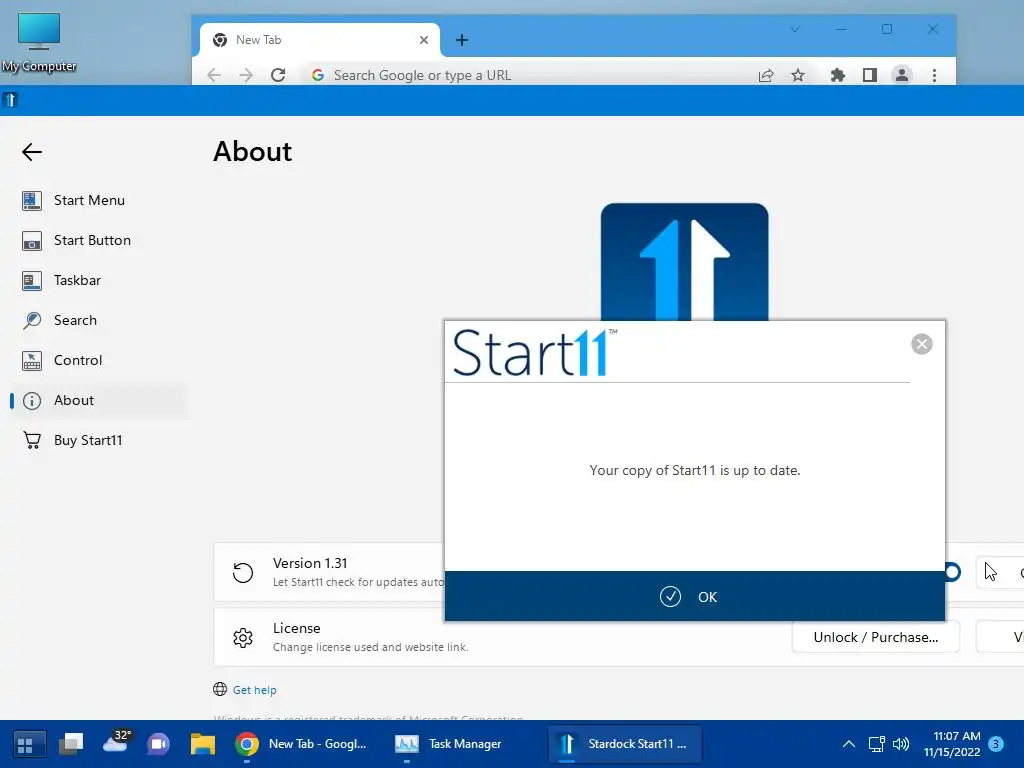Open Task View on the taskbar
Viewport: 1024px width, 768px height.
pos(71,744)
